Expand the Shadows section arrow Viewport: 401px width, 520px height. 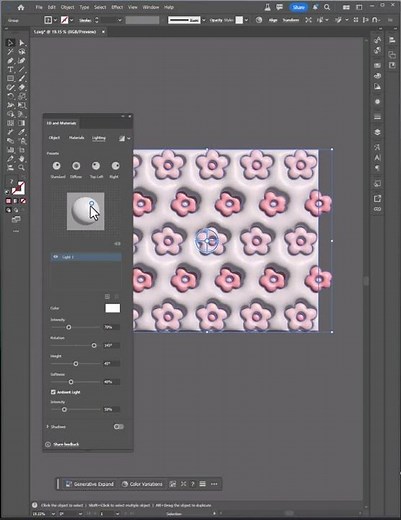47,427
